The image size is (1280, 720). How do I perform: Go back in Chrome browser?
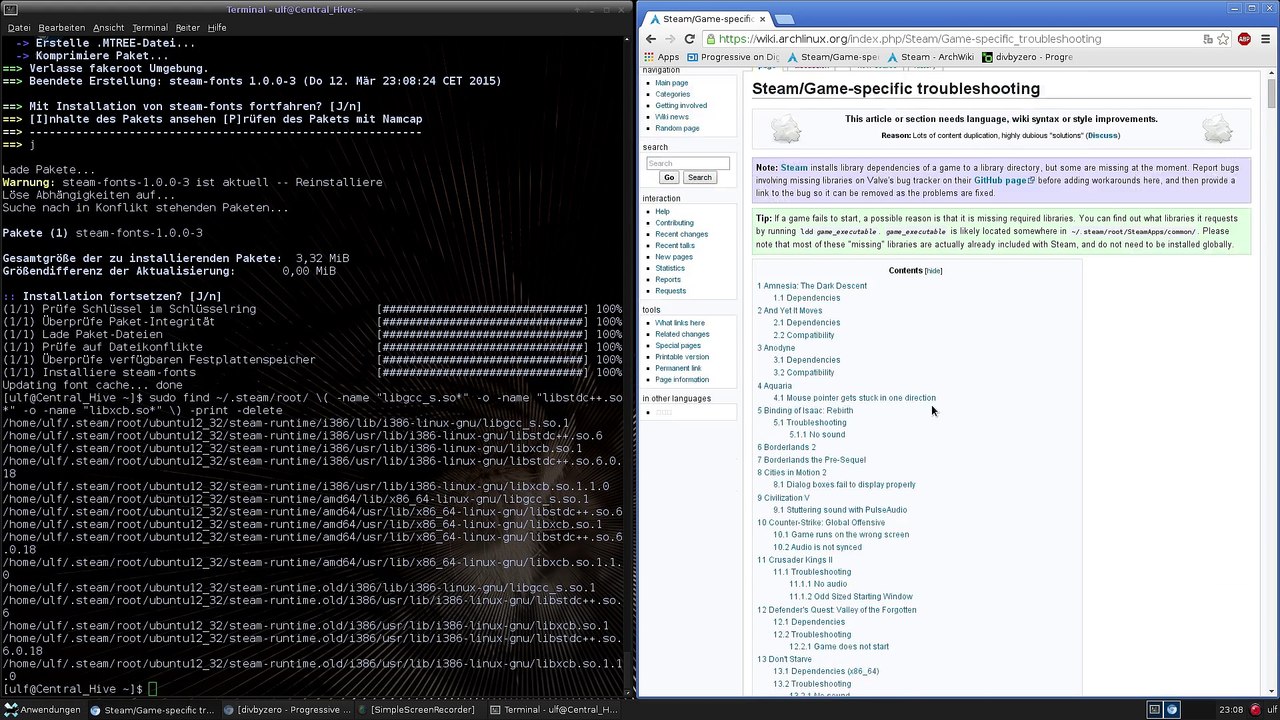(651, 39)
